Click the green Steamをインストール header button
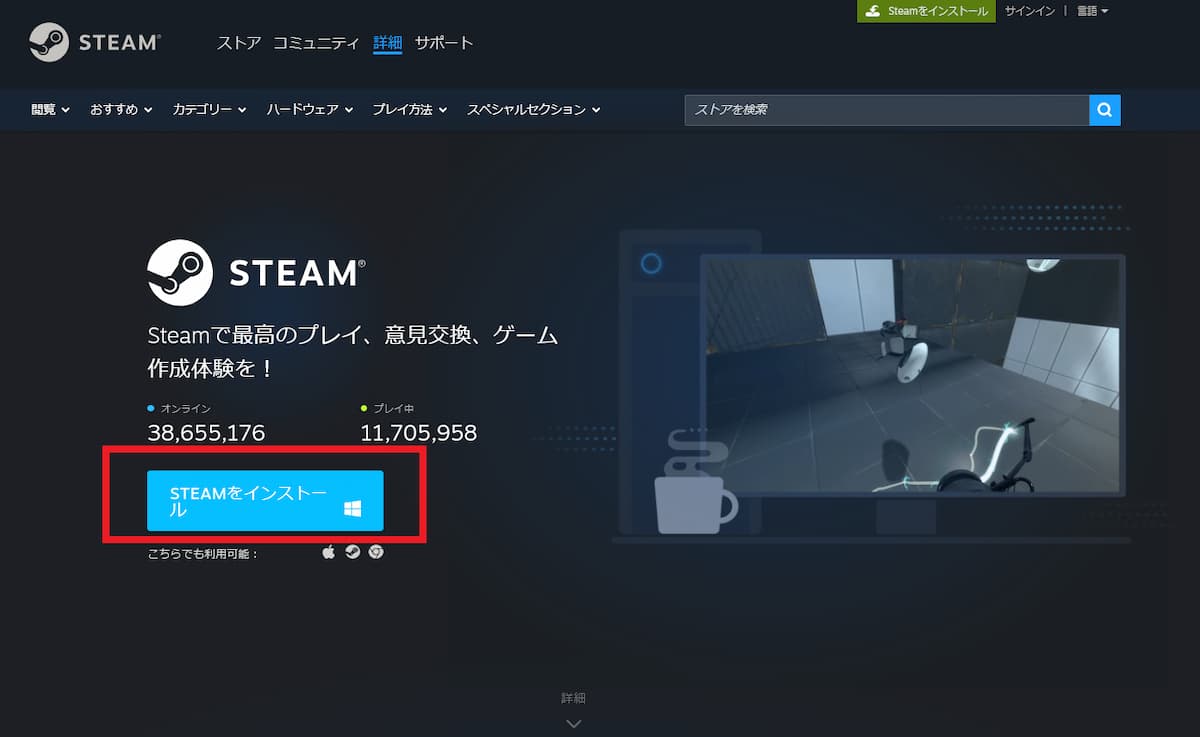The width and height of the screenshot is (1200, 737). (x=927, y=11)
